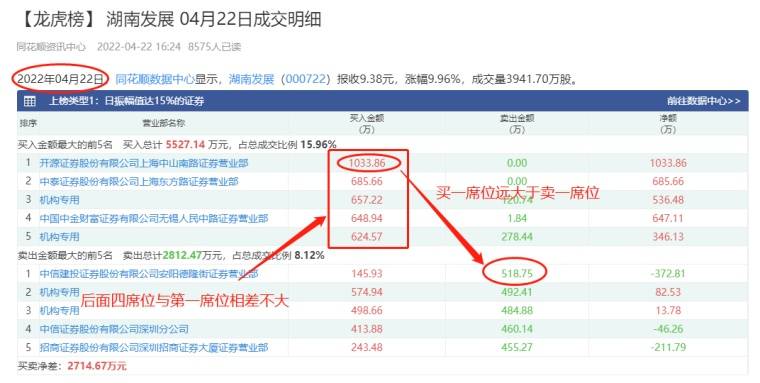This screenshot has width=760, height=383.
Task: Open the 湖南发展 stock link in summary line
Action: point(252,79)
